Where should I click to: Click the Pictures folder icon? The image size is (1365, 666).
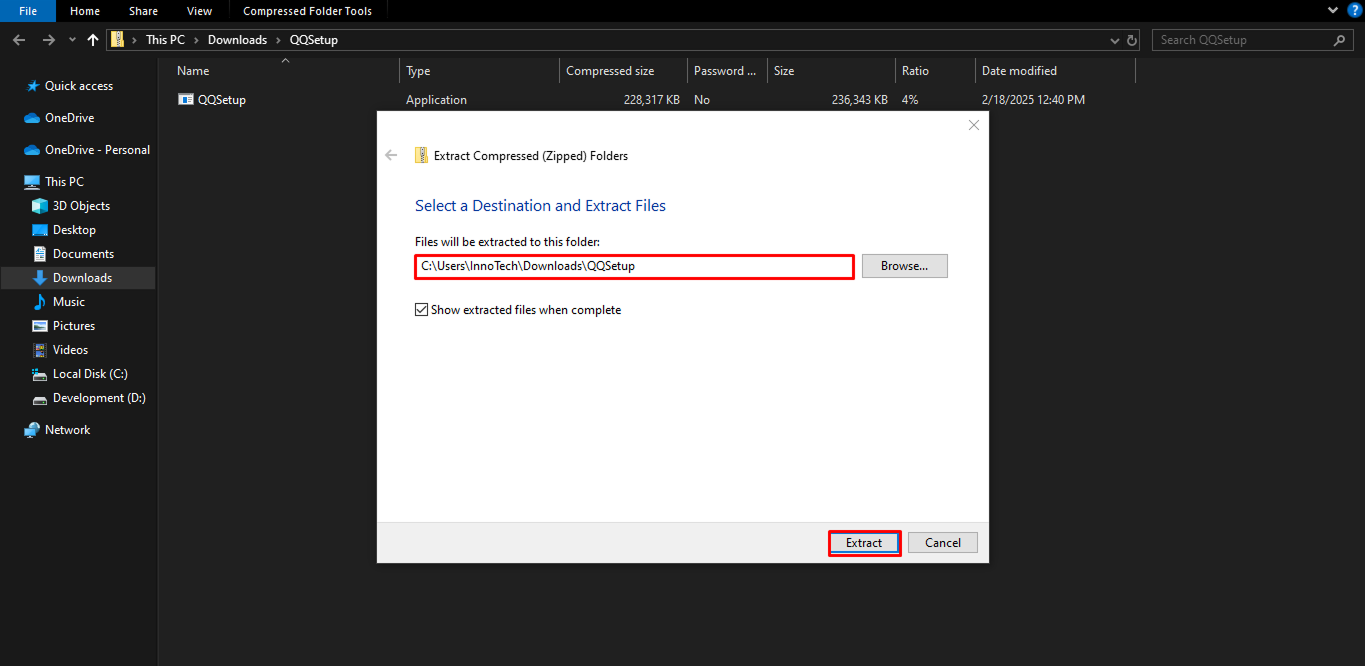tap(40, 326)
